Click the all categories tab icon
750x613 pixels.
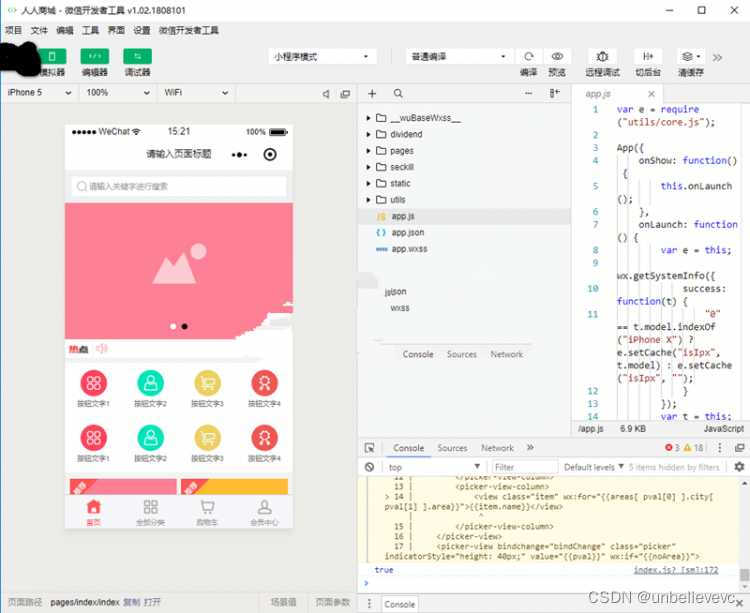pos(150,507)
